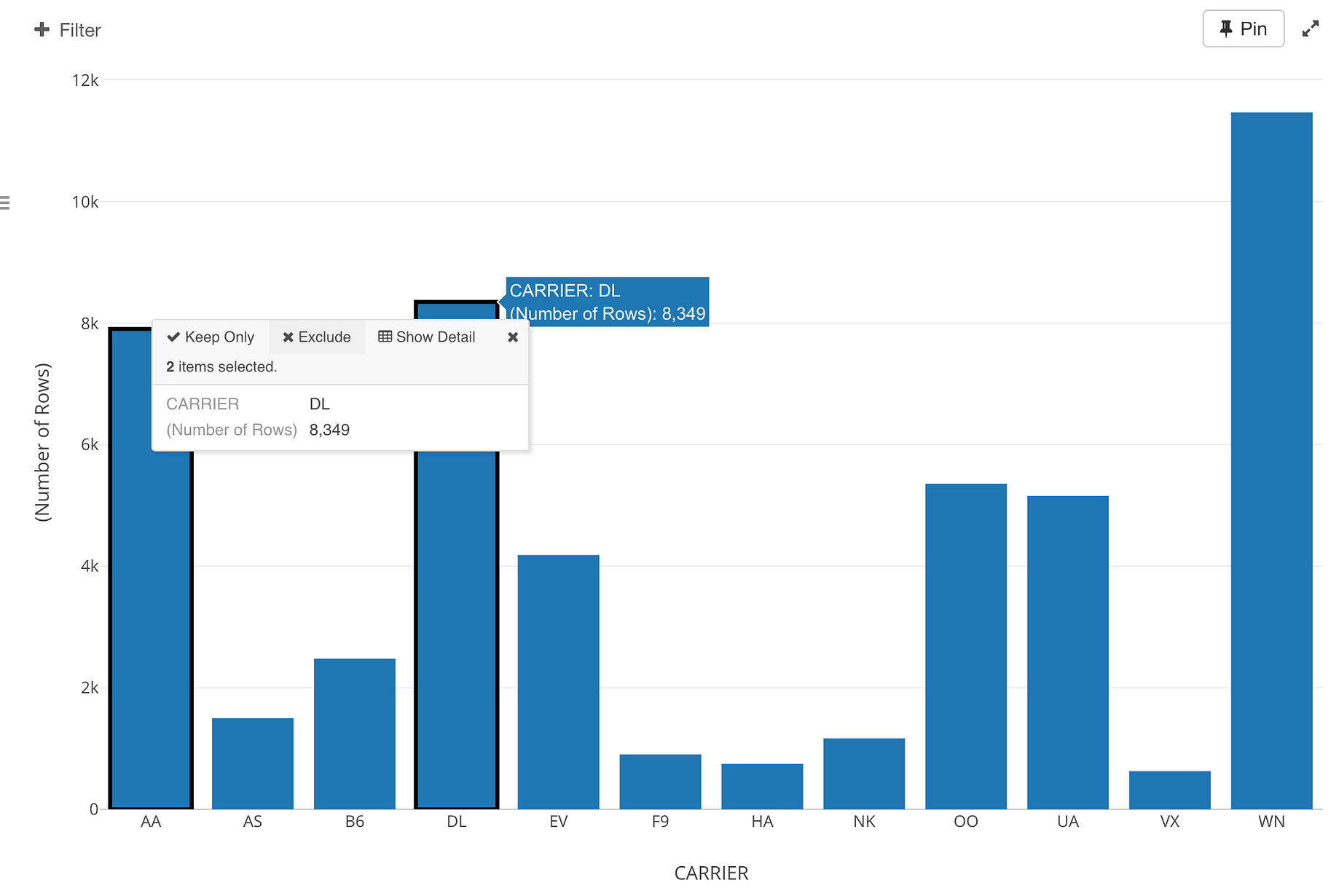Select the NK carrier bar
Screen dimensions: 1339x896
pyautogui.click(x=864, y=774)
